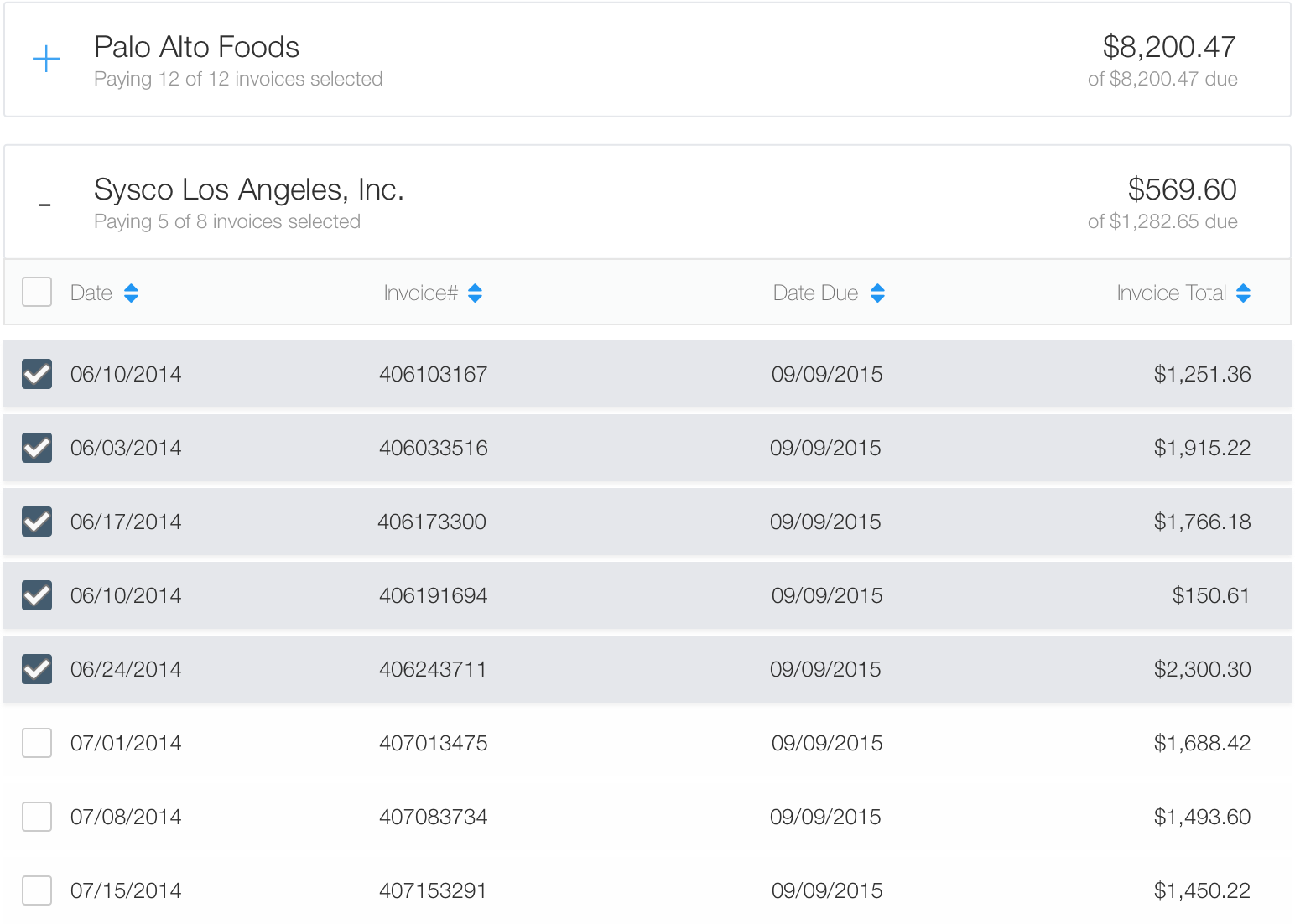
Task: Sort by Invoice# column arrows
Action: pyautogui.click(x=475, y=293)
